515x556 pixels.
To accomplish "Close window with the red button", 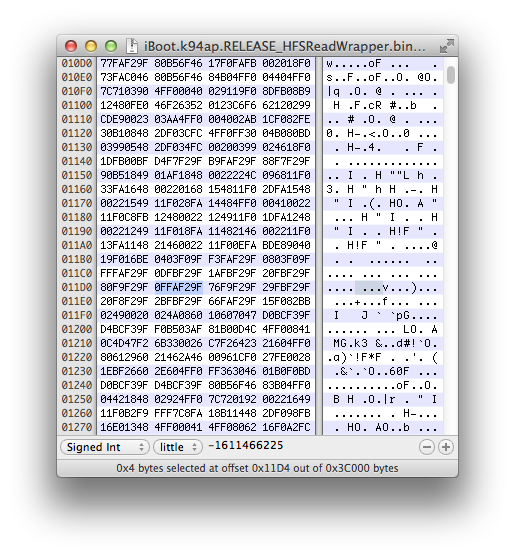I will (x=71, y=46).
